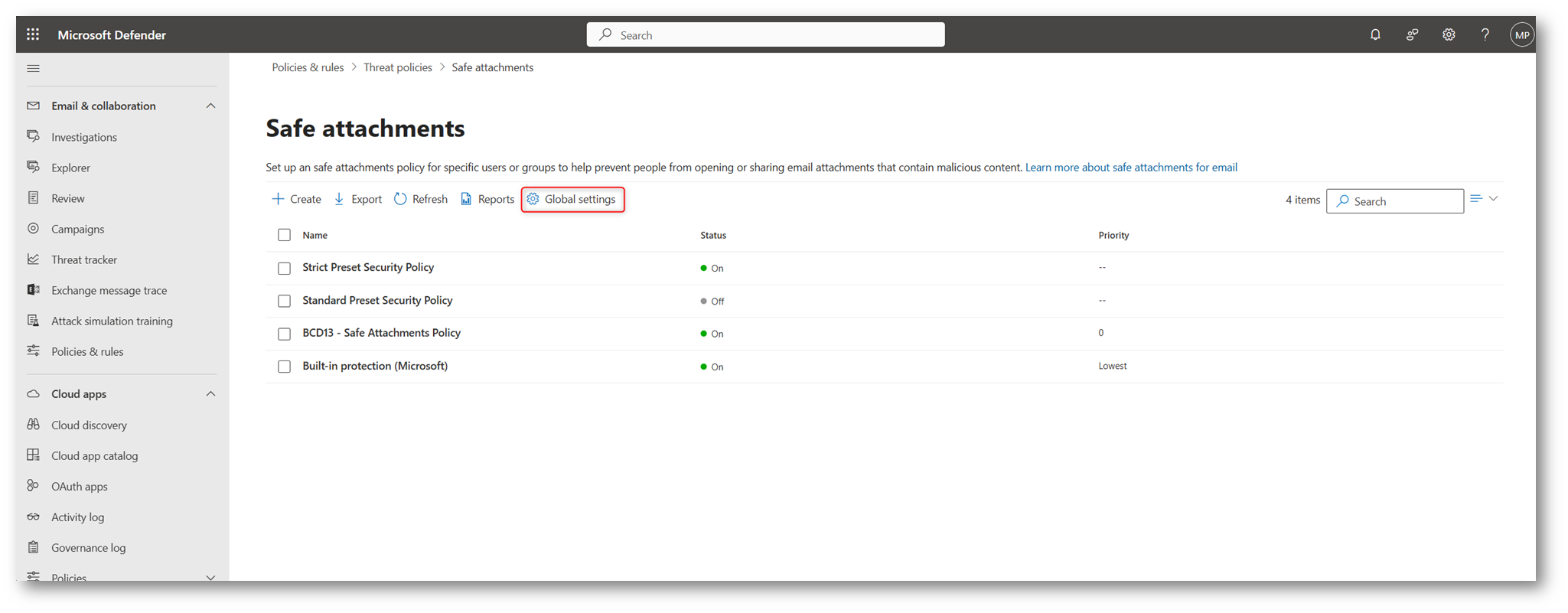Collapse the Email & collaboration section
Image resolution: width=1568 pixels, height=613 pixels.
[210, 106]
